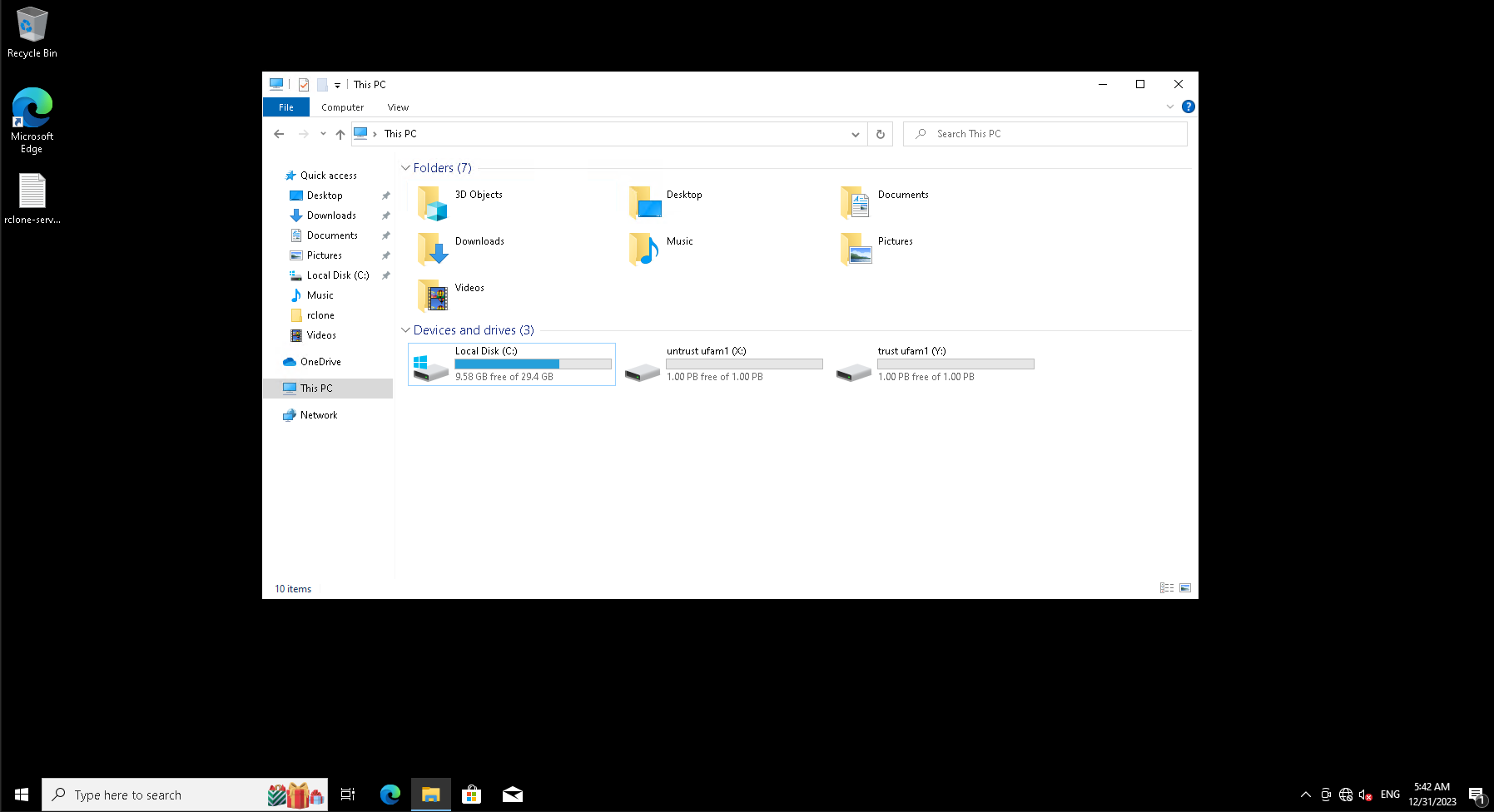The image size is (1494, 812).
Task: Click the Refresh button in address bar
Action: tap(880, 134)
